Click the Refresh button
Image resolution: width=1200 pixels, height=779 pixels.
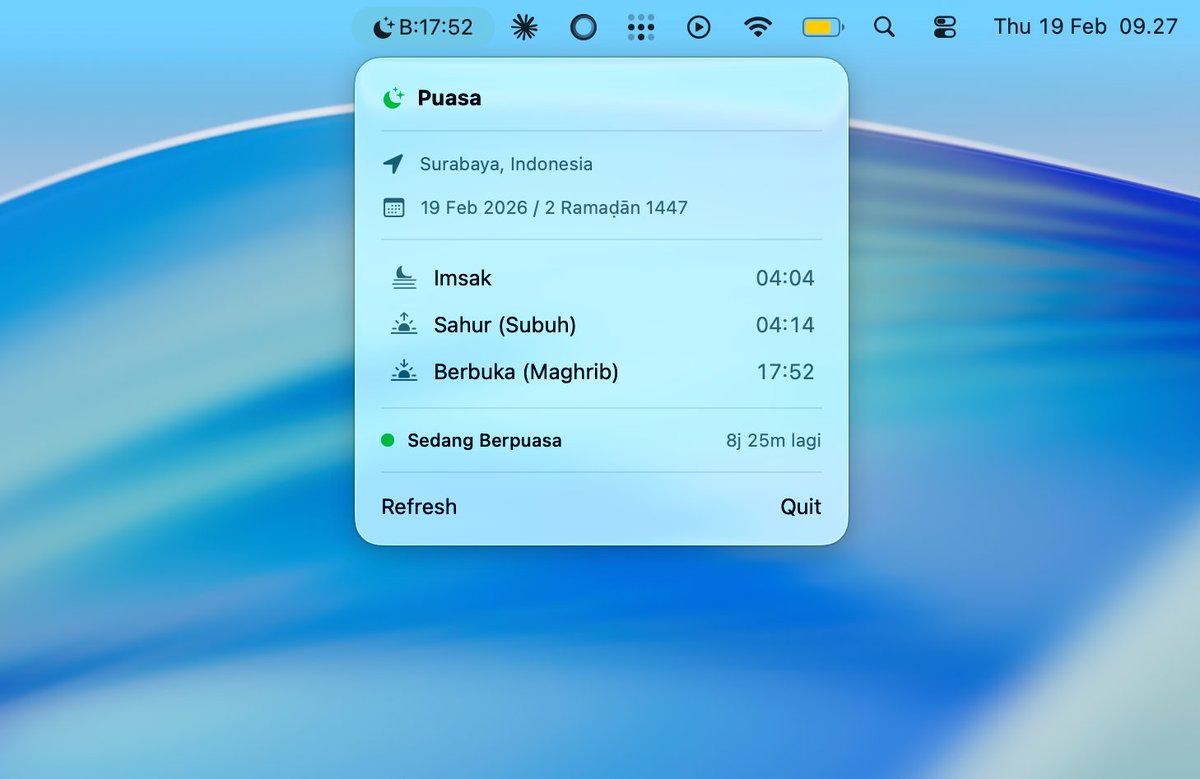click(x=419, y=507)
